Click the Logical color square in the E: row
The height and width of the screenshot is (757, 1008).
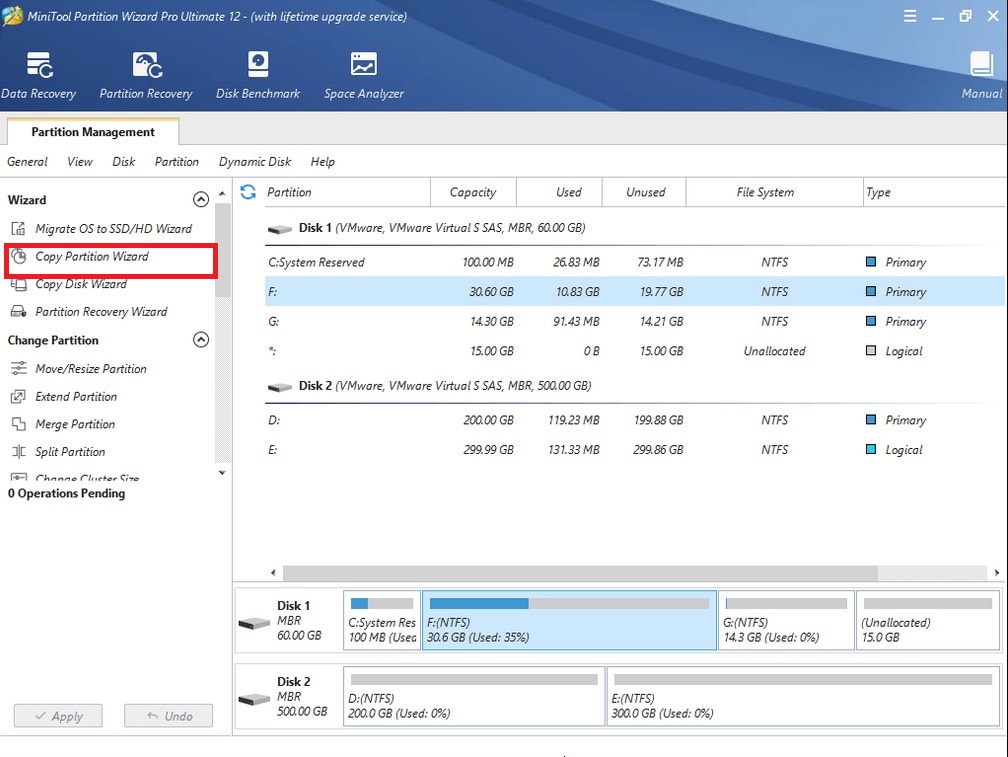coord(871,449)
